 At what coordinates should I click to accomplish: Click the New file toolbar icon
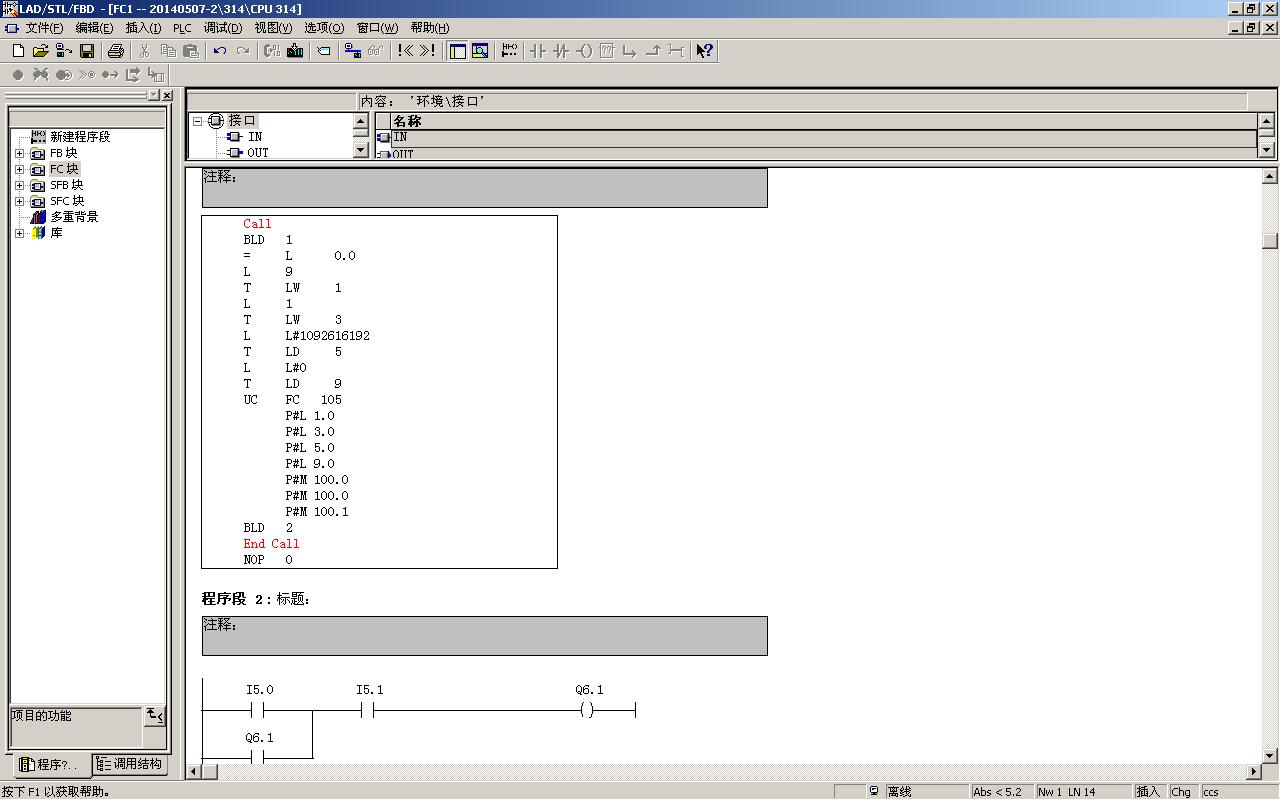pos(17,51)
